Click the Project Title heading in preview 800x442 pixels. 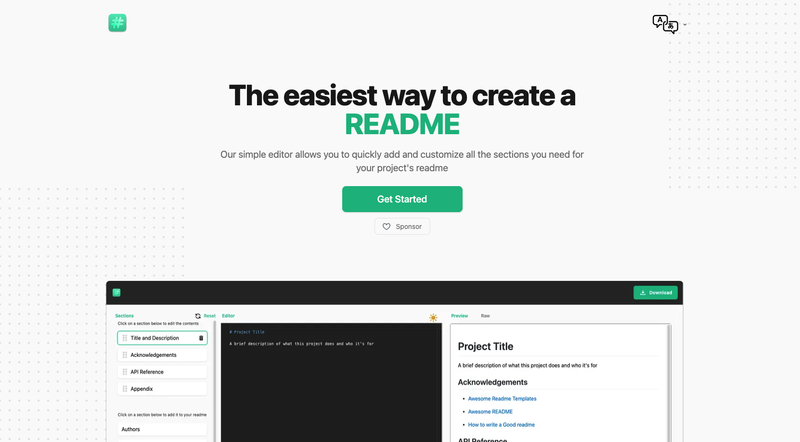click(x=485, y=347)
